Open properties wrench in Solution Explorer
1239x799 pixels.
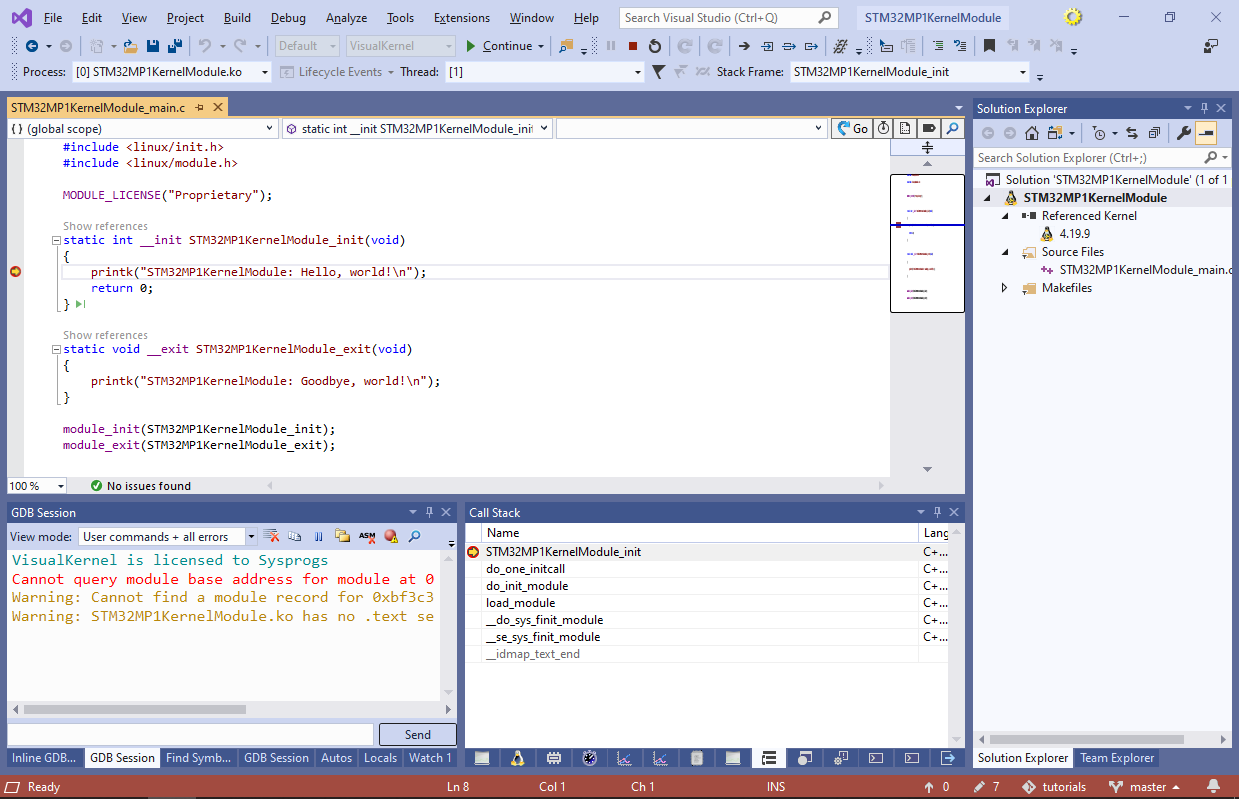point(1183,133)
